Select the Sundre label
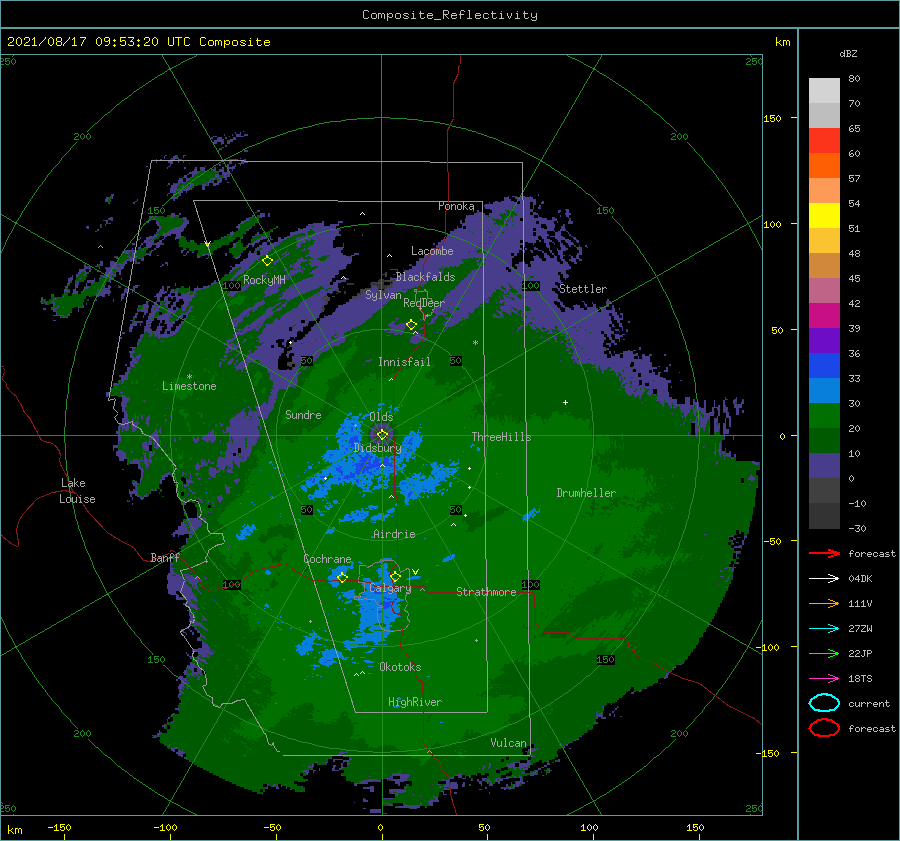The image size is (900, 841). [303, 414]
